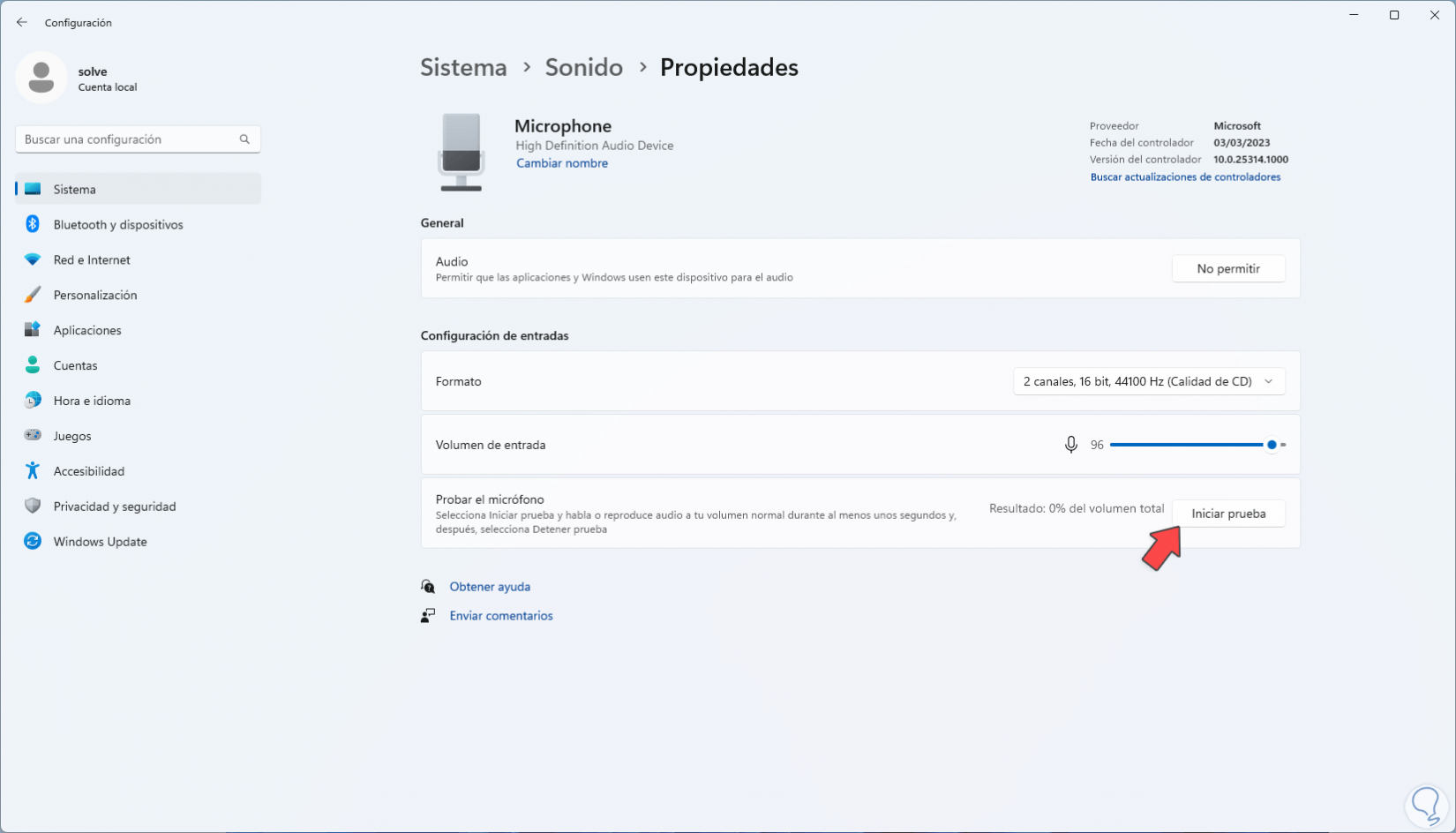This screenshot has height=833, width=1456.
Task: Mute input using the microphone icon
Action: (1070, 445)
